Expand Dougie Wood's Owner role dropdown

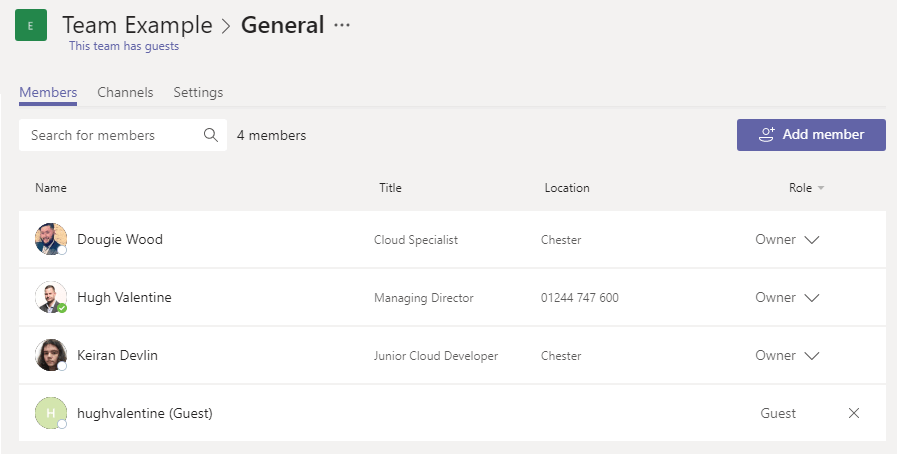coord(811,240)
